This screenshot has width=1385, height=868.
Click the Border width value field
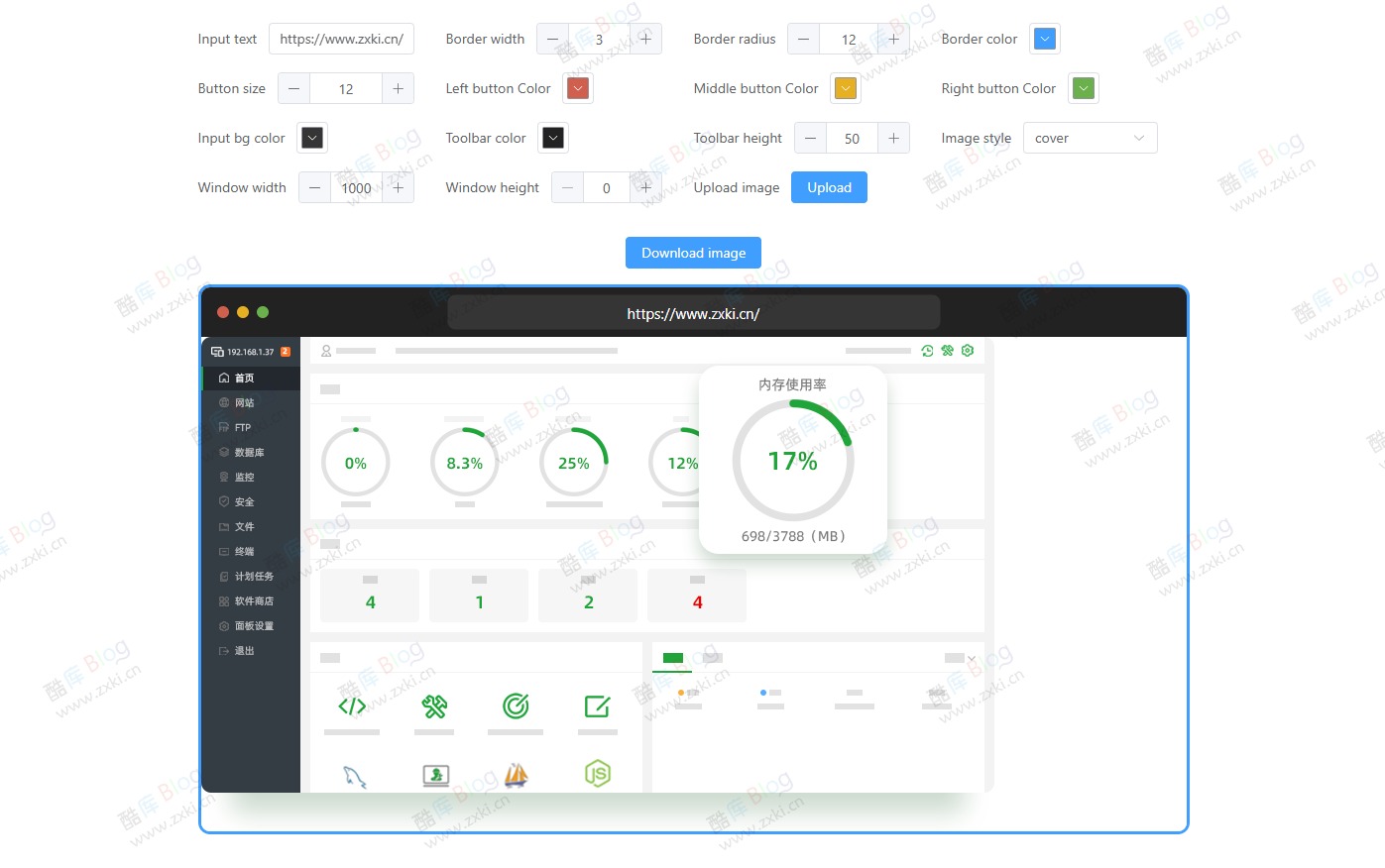tap(599, 39)
